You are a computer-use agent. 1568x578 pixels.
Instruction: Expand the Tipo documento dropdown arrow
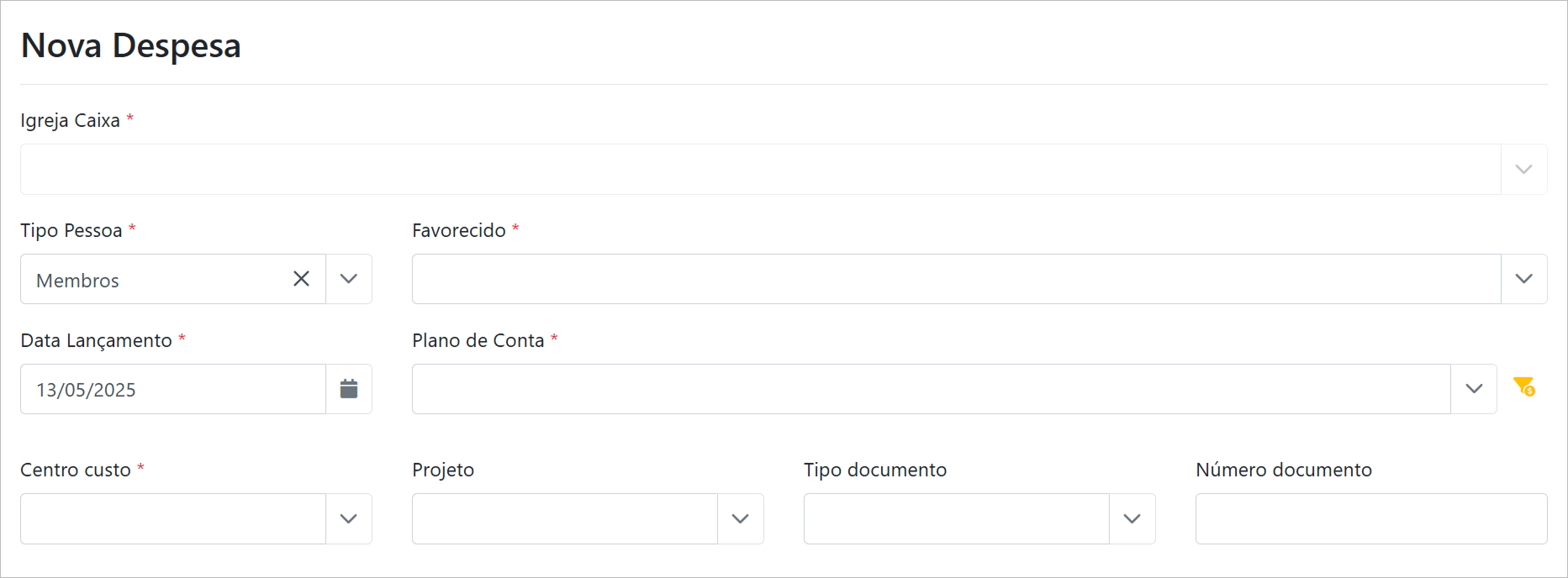1132,519
